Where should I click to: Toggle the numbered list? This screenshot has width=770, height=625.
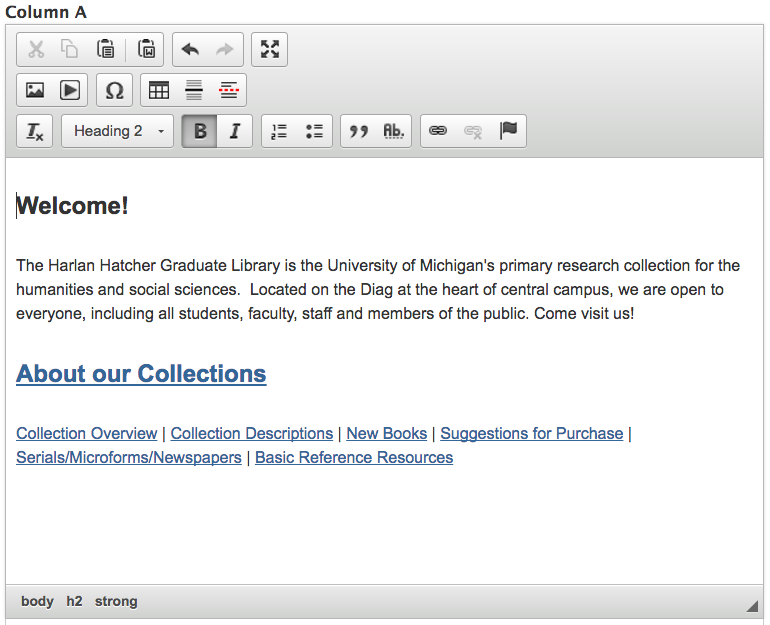coord(279,131)
